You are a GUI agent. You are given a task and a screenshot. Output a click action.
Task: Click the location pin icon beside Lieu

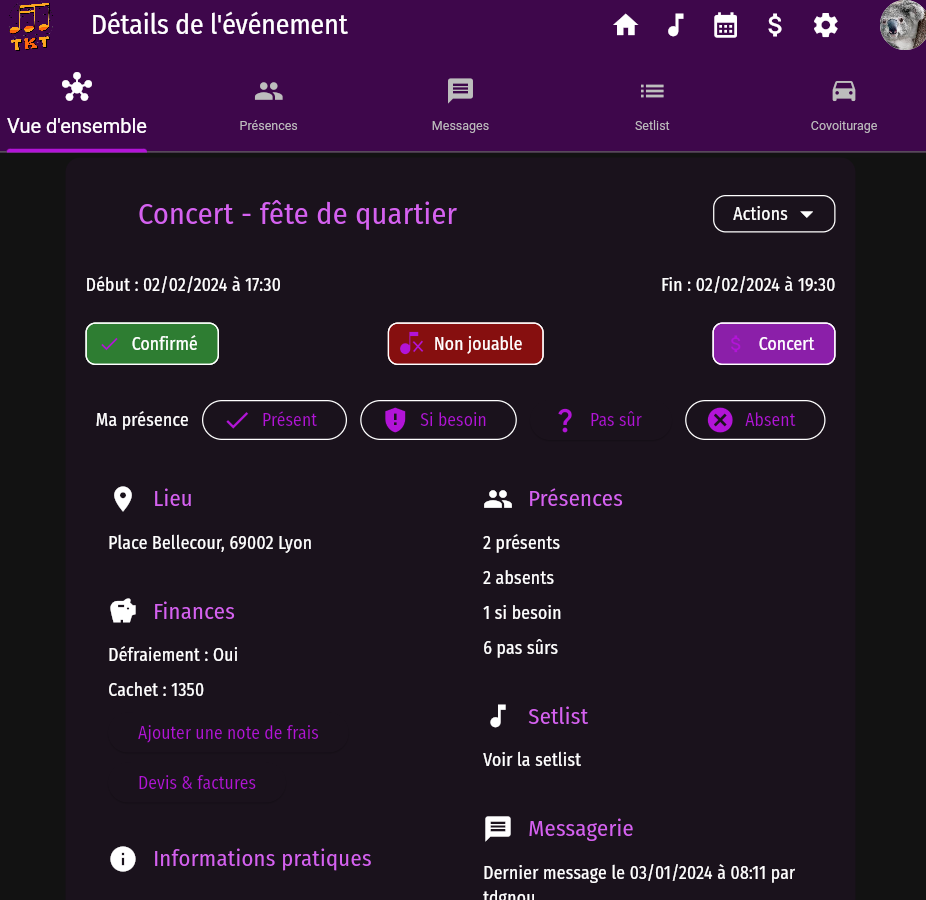tap(123, 499)
